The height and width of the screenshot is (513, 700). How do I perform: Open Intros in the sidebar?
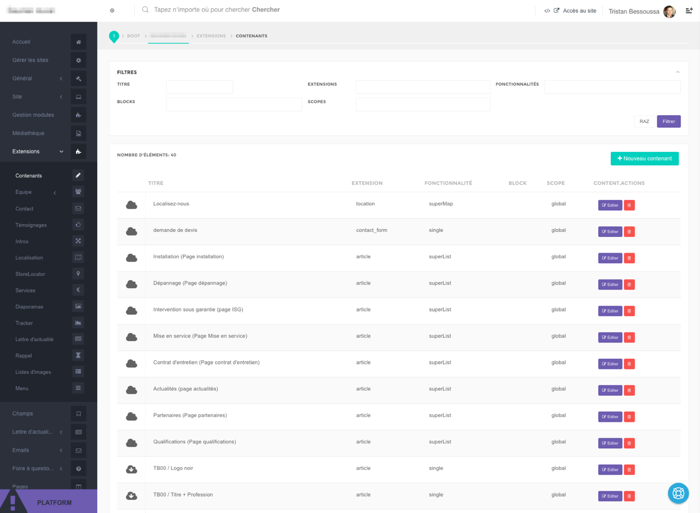(22, 242)
